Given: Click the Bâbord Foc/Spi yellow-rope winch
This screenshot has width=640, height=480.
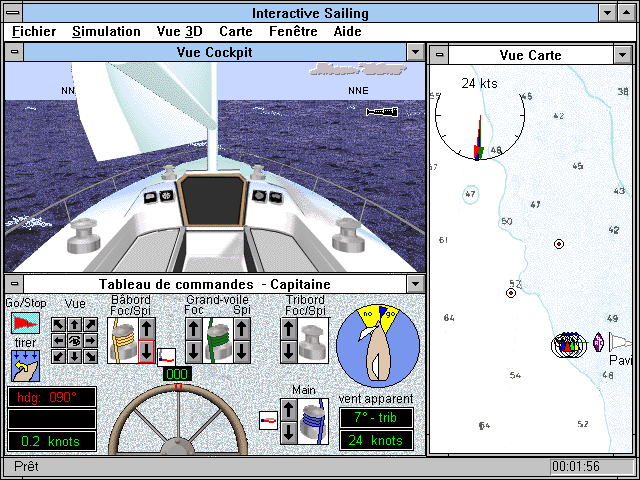Looking at the screenshot, I should (x=123, y=341).
